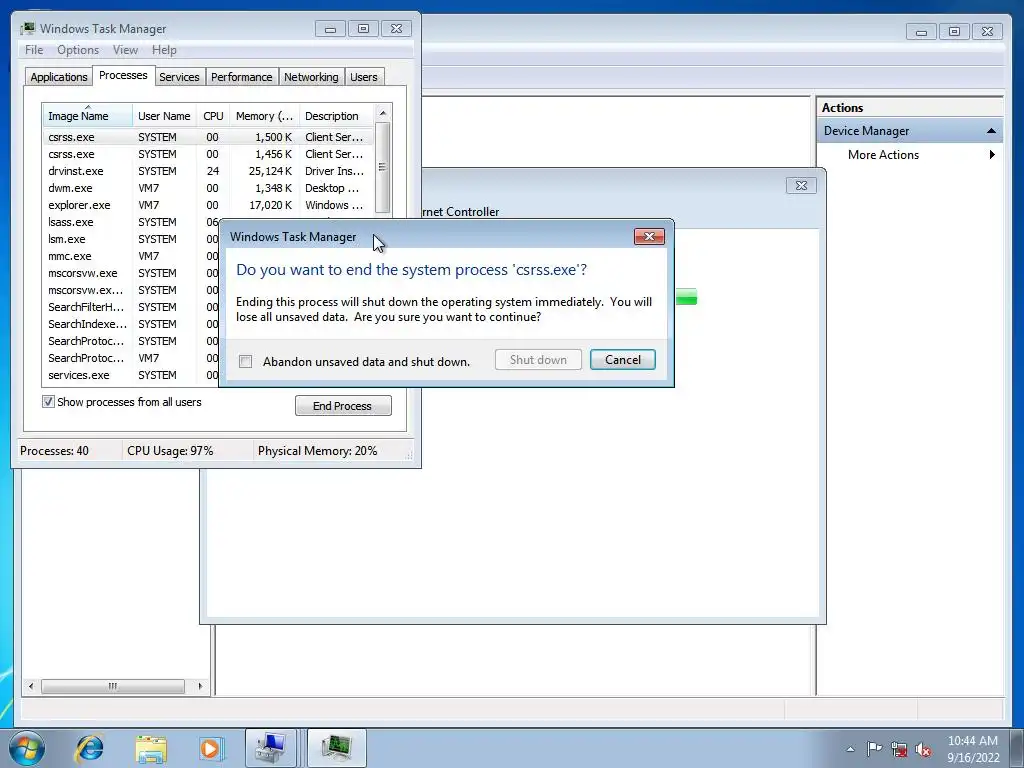Click right scroll arrow in Device Manager tree
This screenshot has height=768, width=1024.
click(200, 686)
